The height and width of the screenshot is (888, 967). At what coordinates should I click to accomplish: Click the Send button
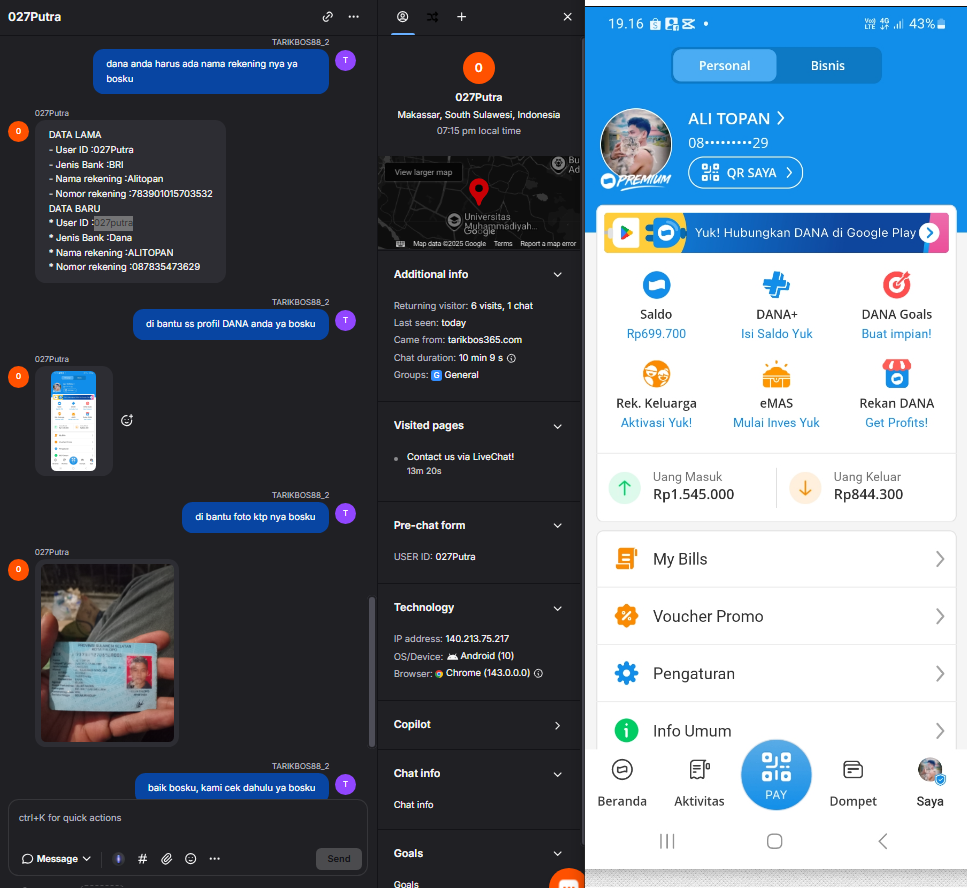339,859
